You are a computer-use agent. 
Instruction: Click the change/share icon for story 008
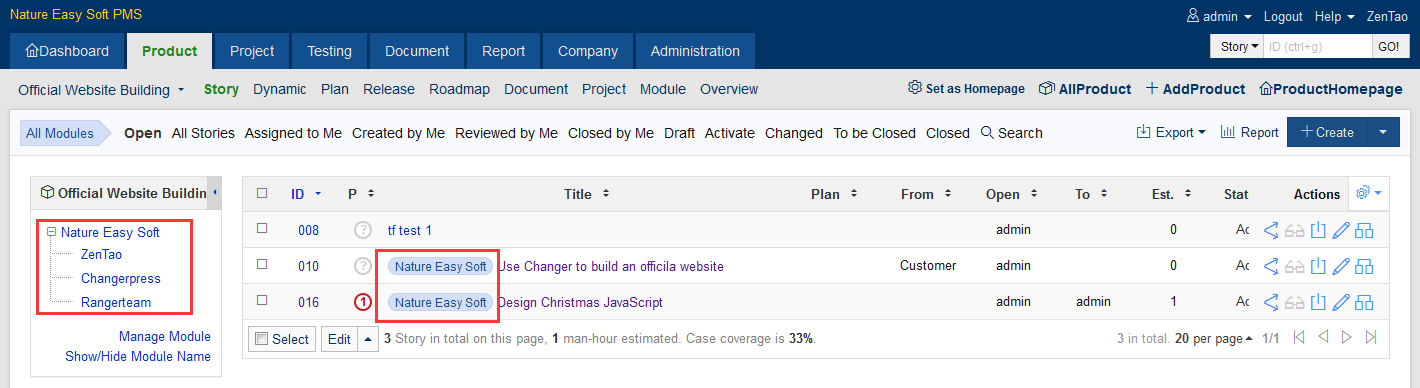point(1272,230)
